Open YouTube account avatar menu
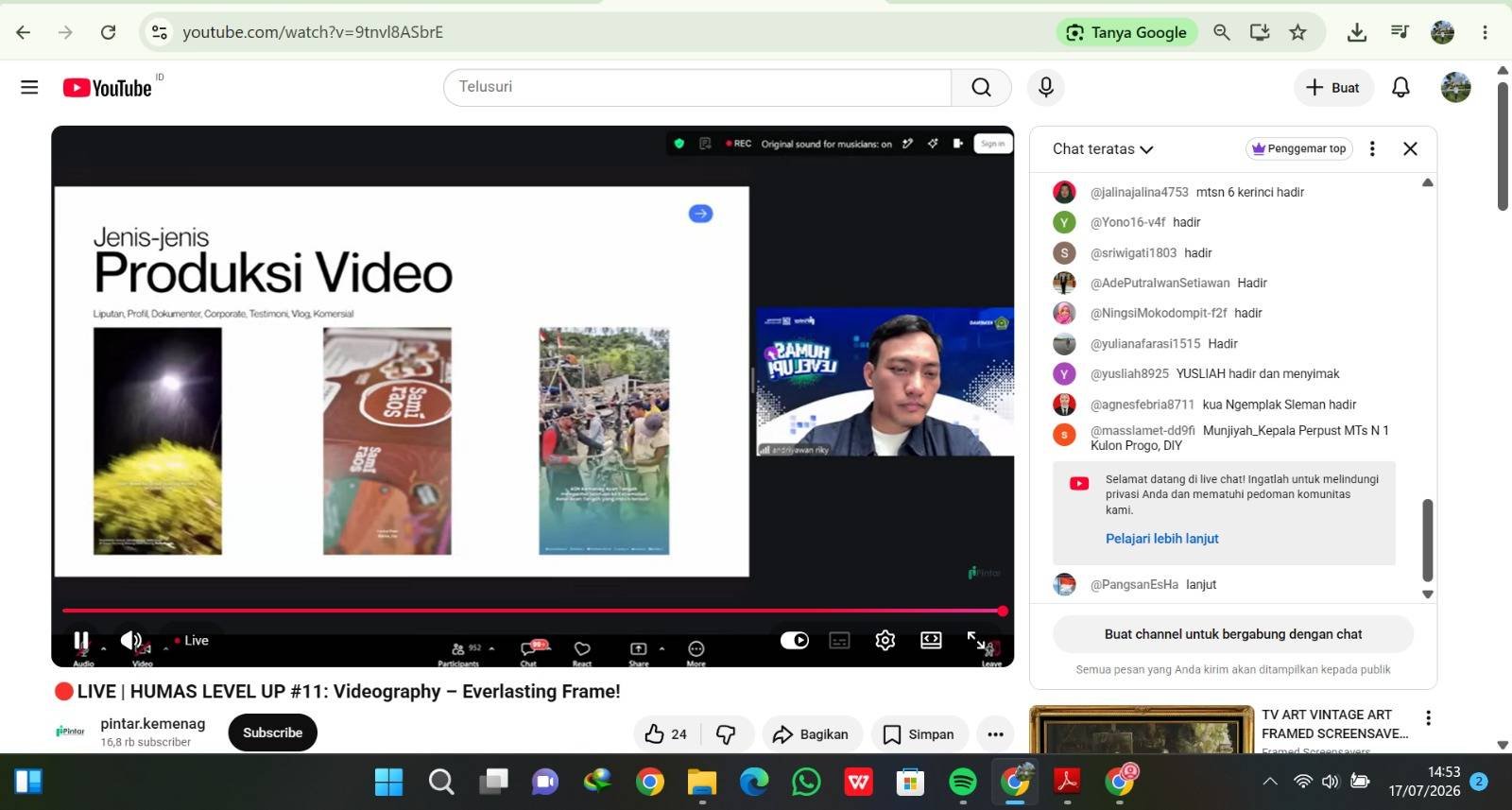 point(1455,87)
